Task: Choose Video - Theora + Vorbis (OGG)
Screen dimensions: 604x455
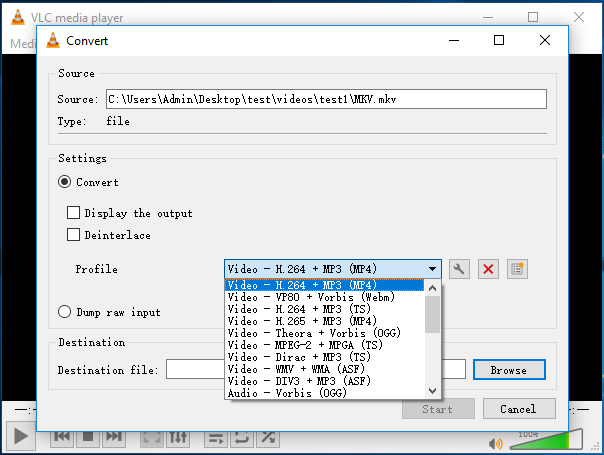Action: (324, 332)
